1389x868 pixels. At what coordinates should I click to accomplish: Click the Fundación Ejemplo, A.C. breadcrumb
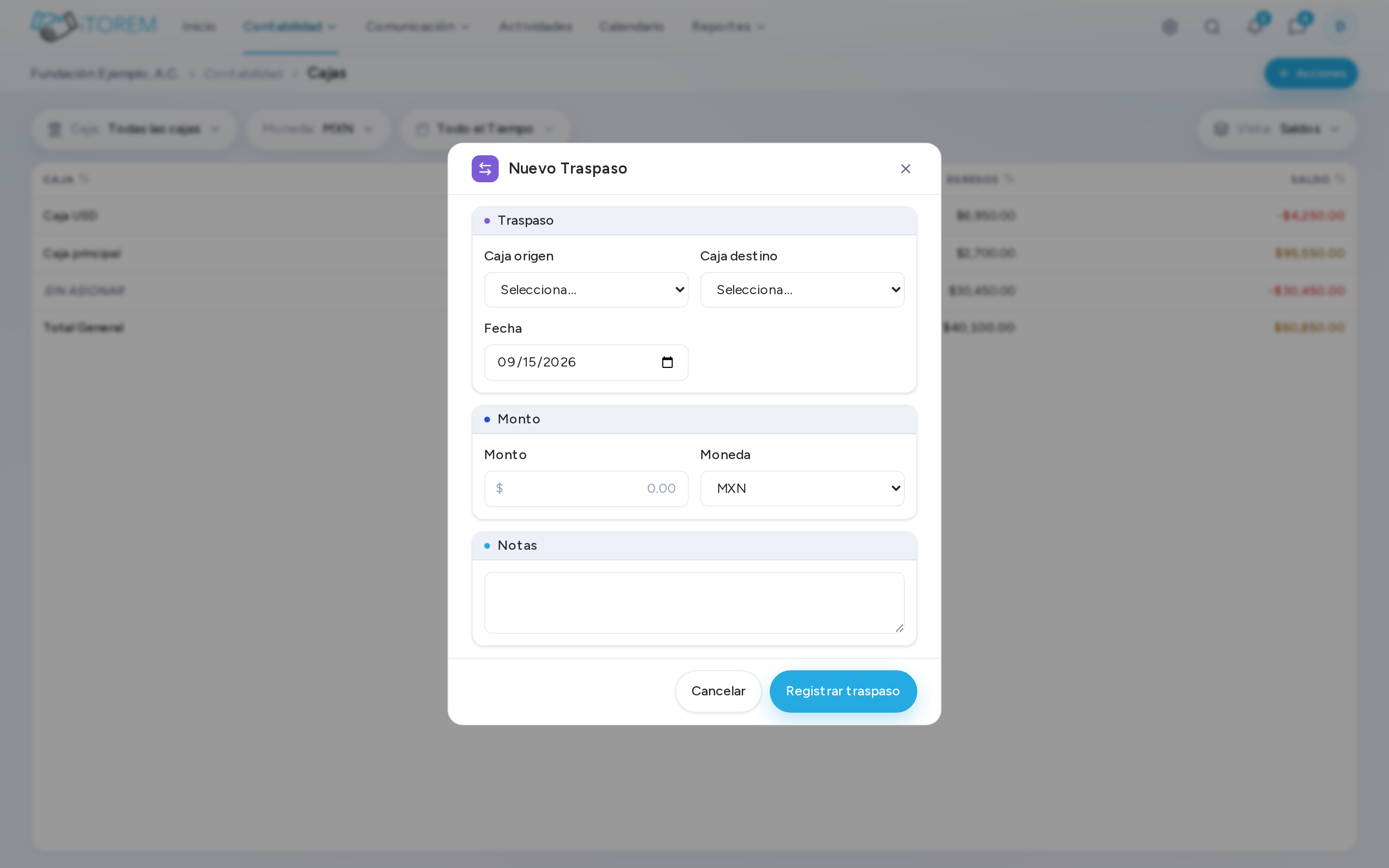coord(105,73)
